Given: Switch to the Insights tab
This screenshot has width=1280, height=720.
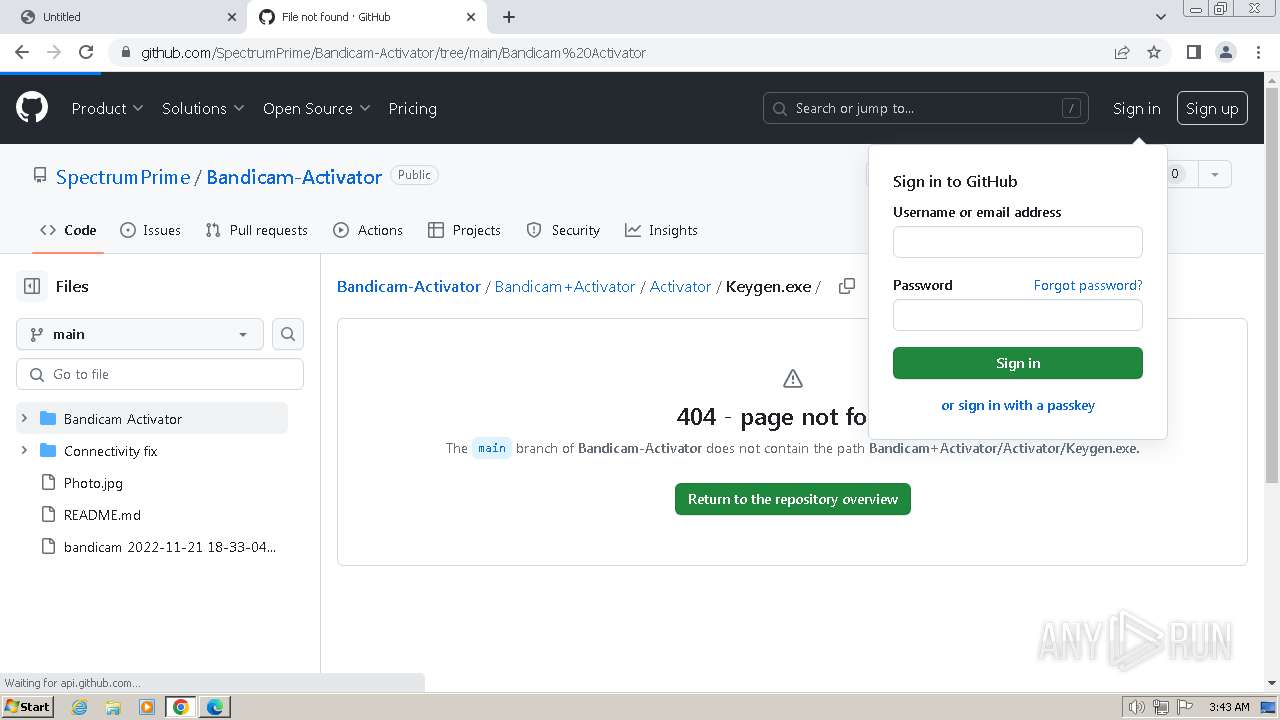Looking at the screenshot, I should click(661, 230).
